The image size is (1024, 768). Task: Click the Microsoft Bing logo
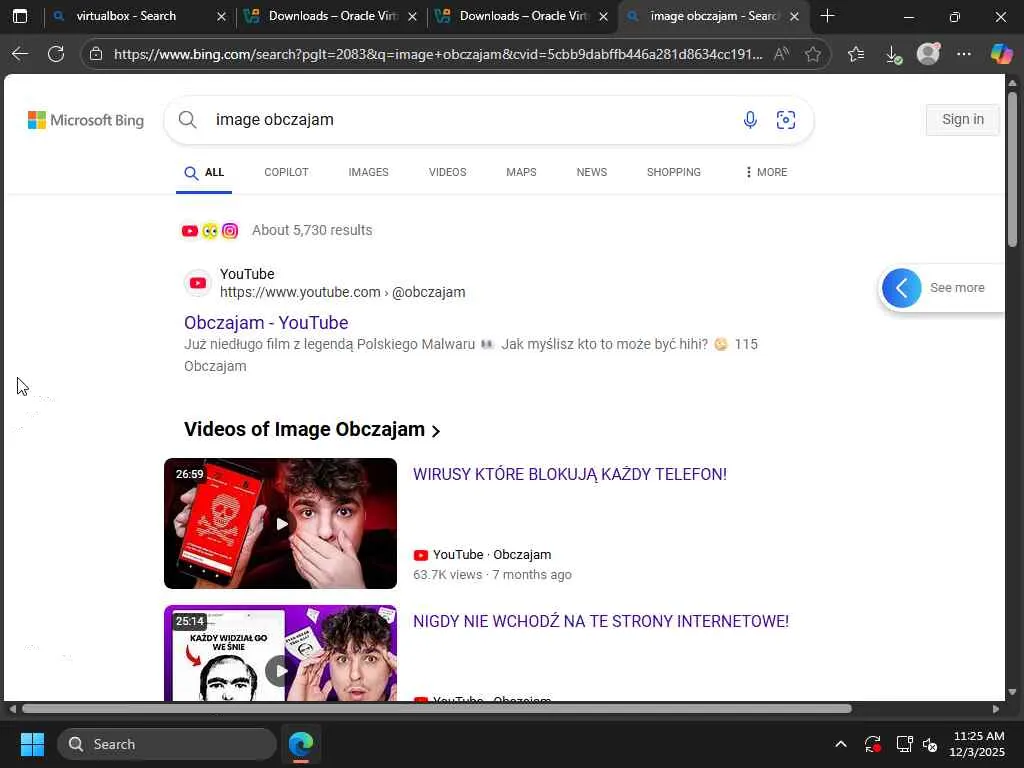click(x=86, y=120)
